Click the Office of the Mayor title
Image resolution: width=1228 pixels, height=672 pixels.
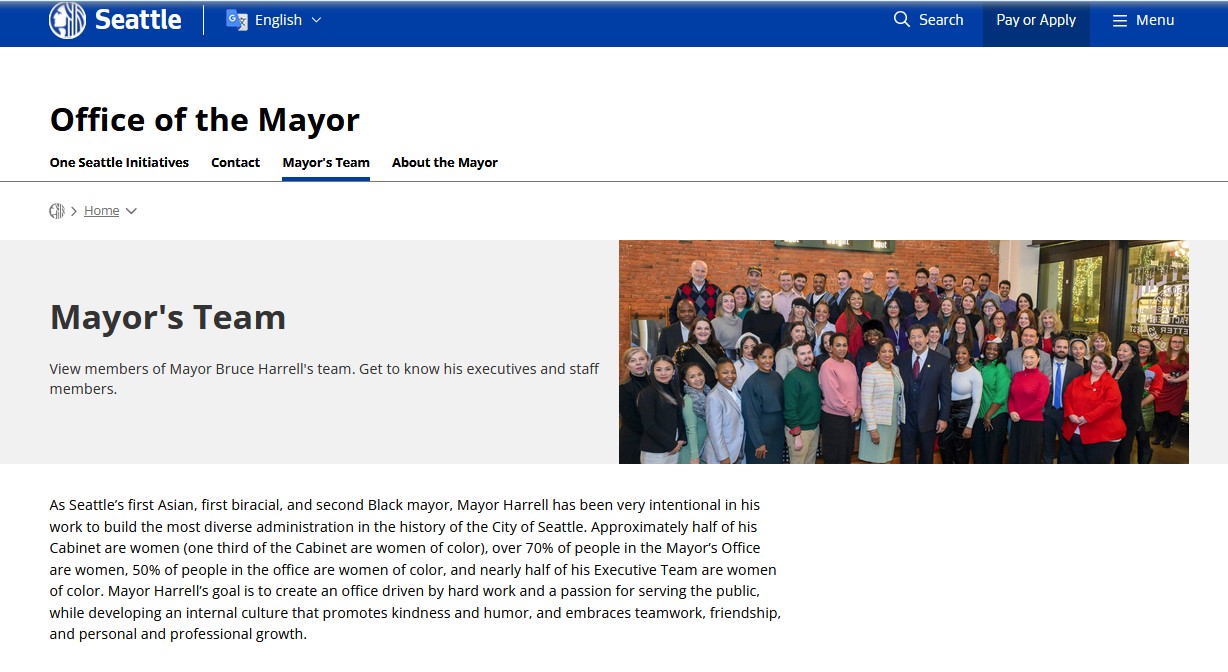204,120
